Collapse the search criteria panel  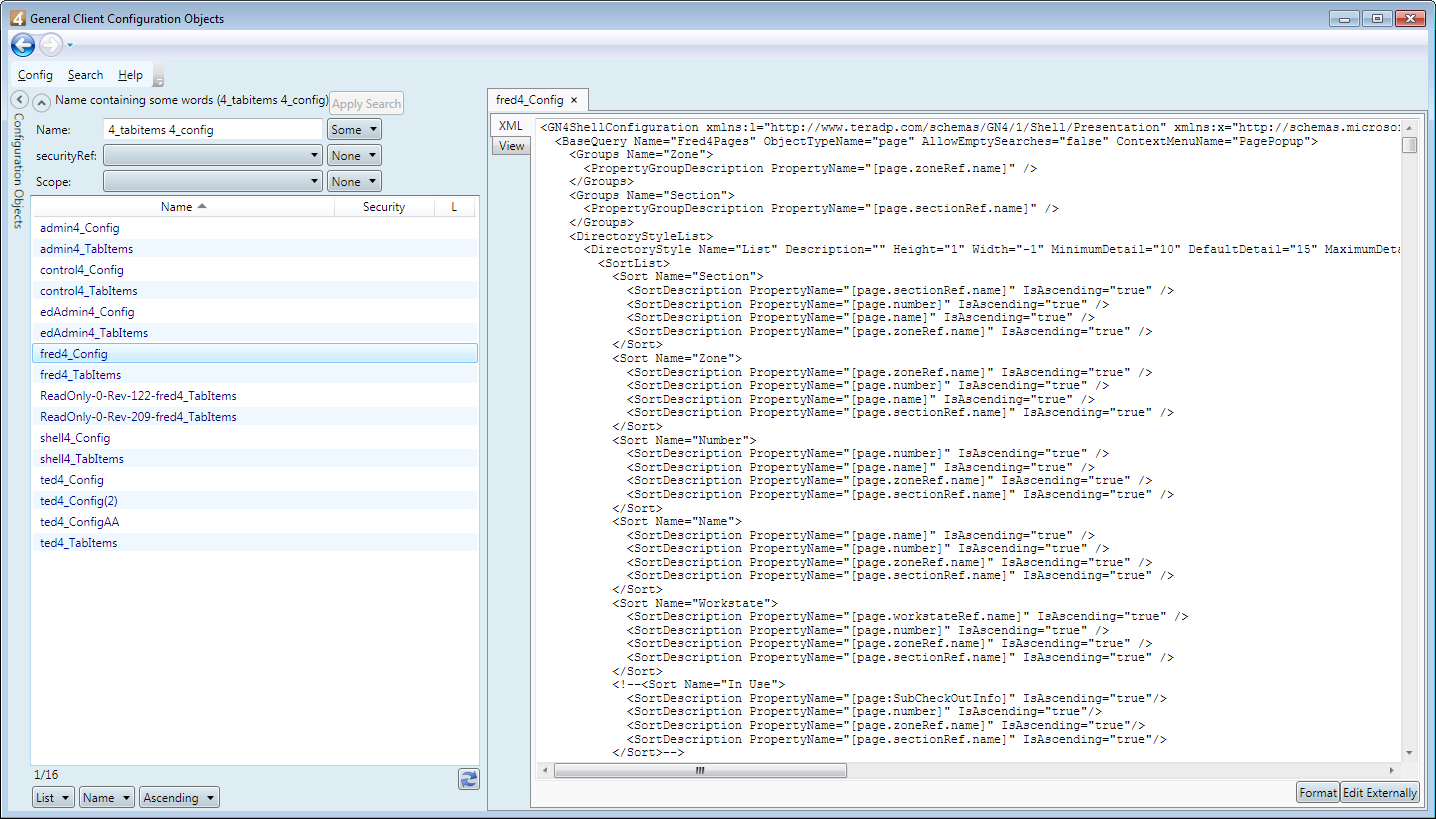42,102
